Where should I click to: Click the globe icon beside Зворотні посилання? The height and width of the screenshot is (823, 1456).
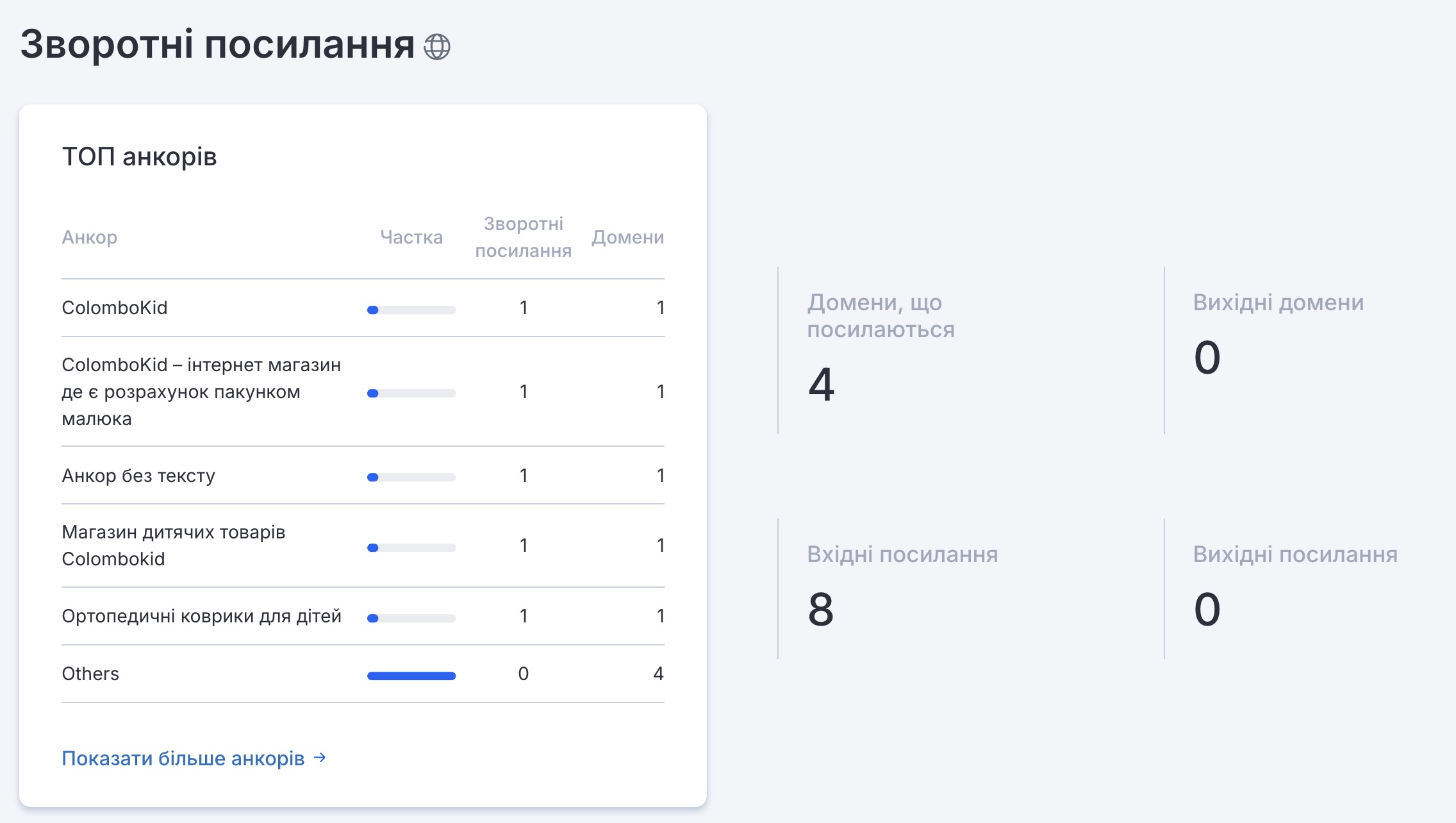(x=437, y=47)
